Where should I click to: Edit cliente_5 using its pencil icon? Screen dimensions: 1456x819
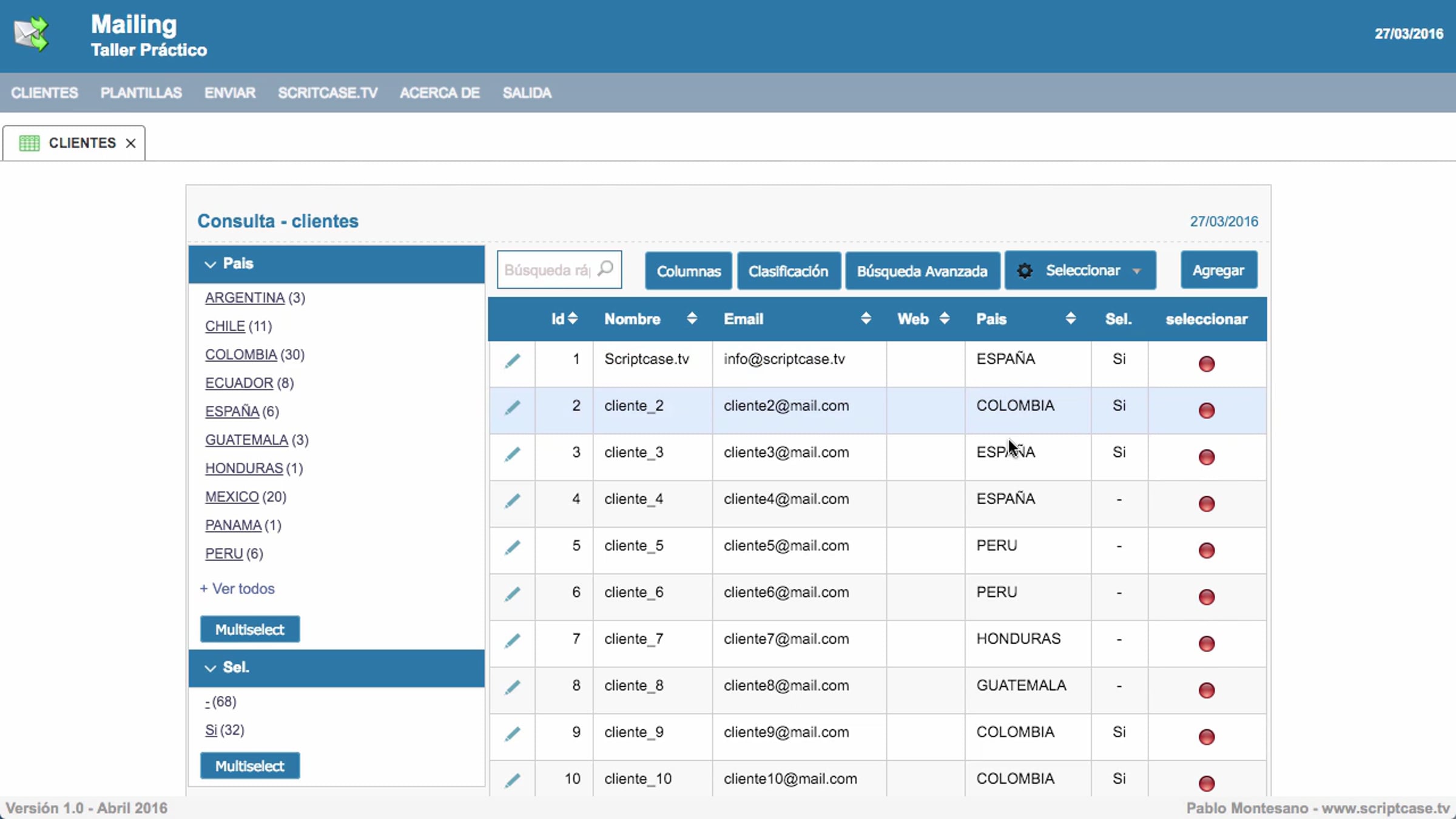tap(513, 547)
